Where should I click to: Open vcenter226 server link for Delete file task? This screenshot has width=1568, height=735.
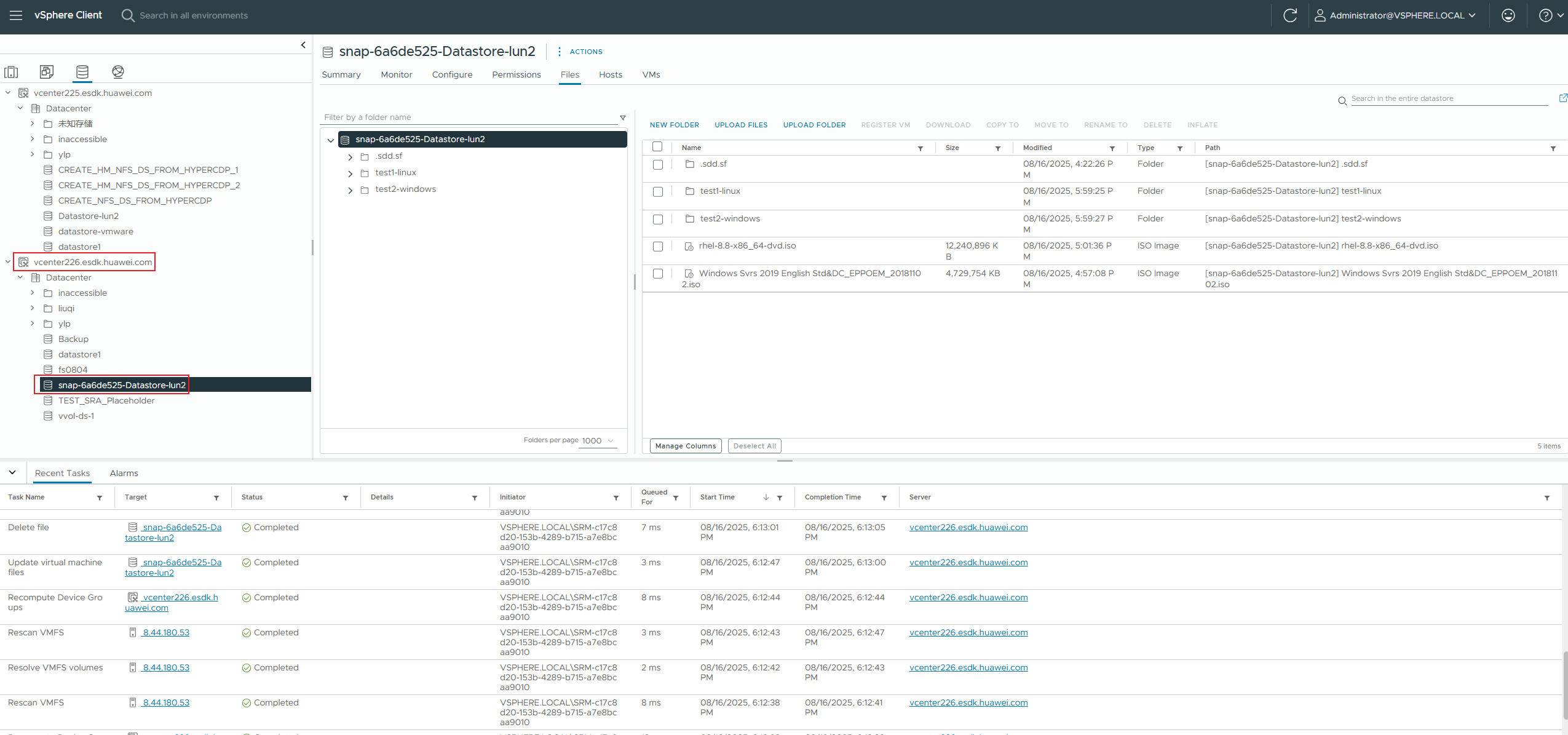(x=968, y=527)
